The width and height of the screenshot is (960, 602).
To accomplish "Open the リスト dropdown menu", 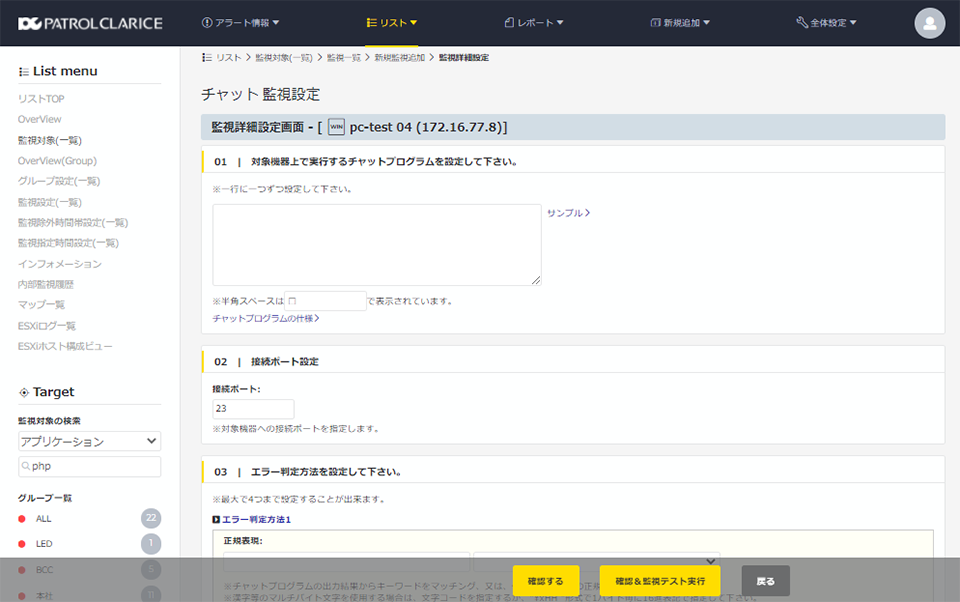I will 392,23.
